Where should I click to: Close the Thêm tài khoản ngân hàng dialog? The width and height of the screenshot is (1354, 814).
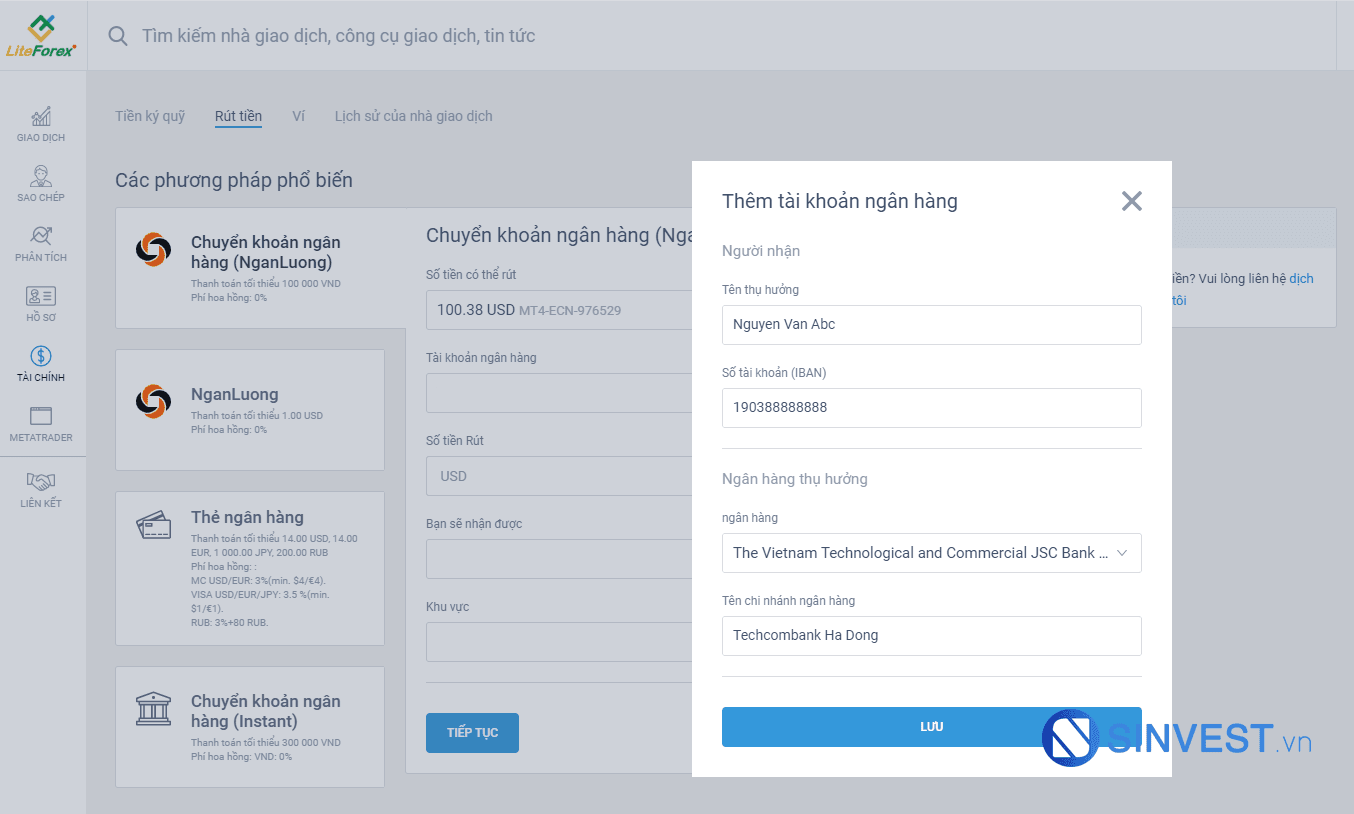[x=1131, y=201]
